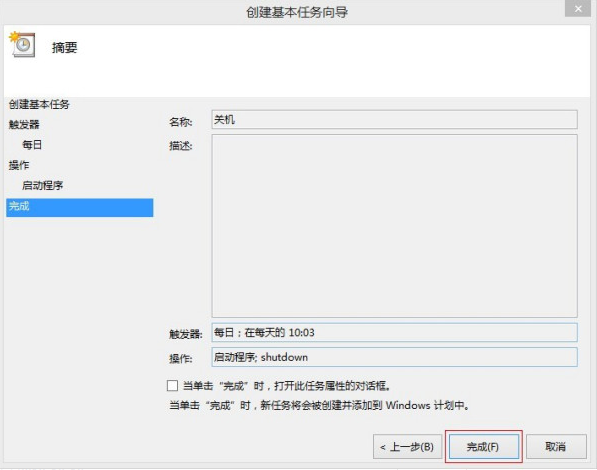Click the dialog title 创建基本任务向导
This screenshot has width=597, height=470.
(x=297, y=12)
